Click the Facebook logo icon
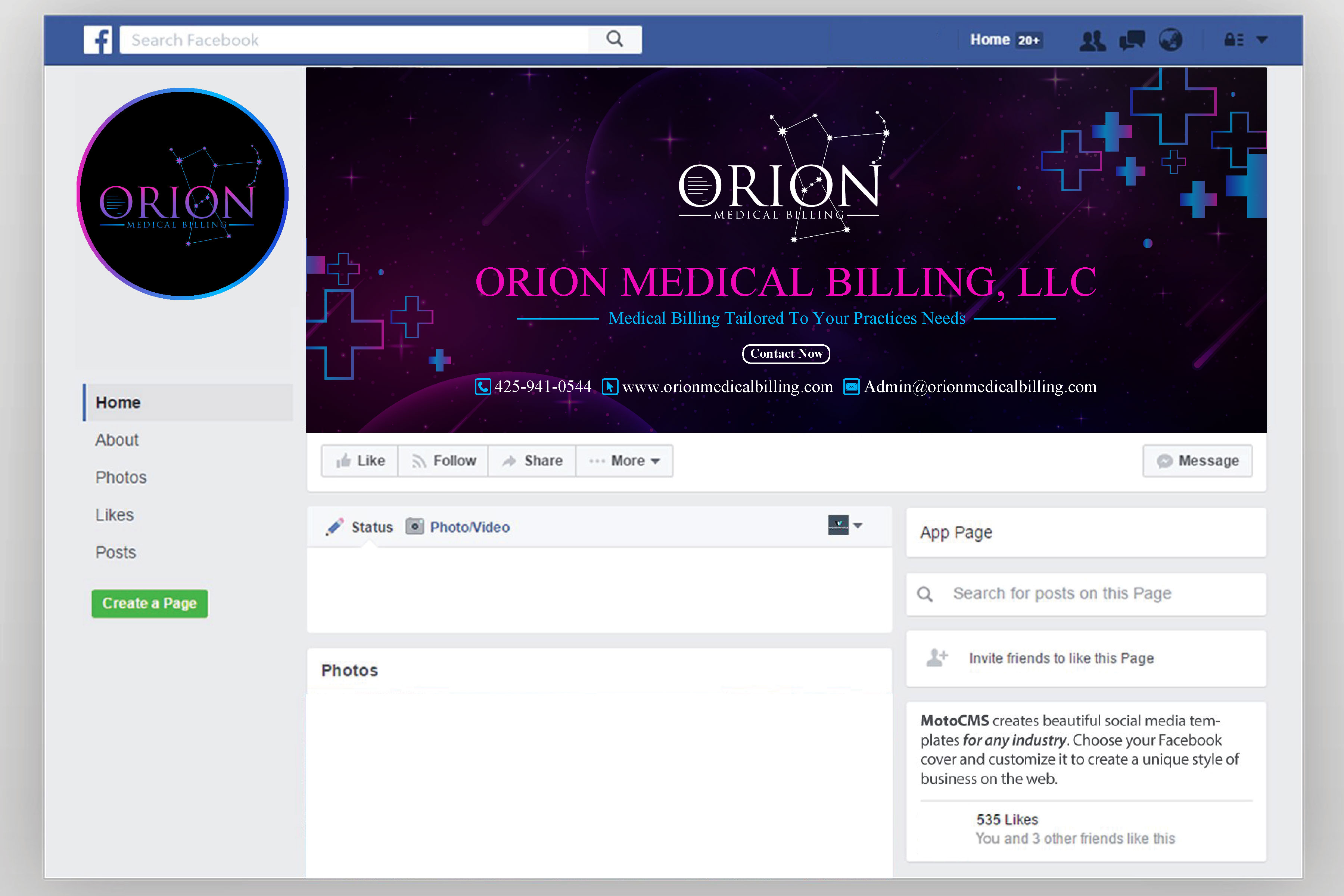The height and width of the screenshot is (896, 1344). (98, 40)
